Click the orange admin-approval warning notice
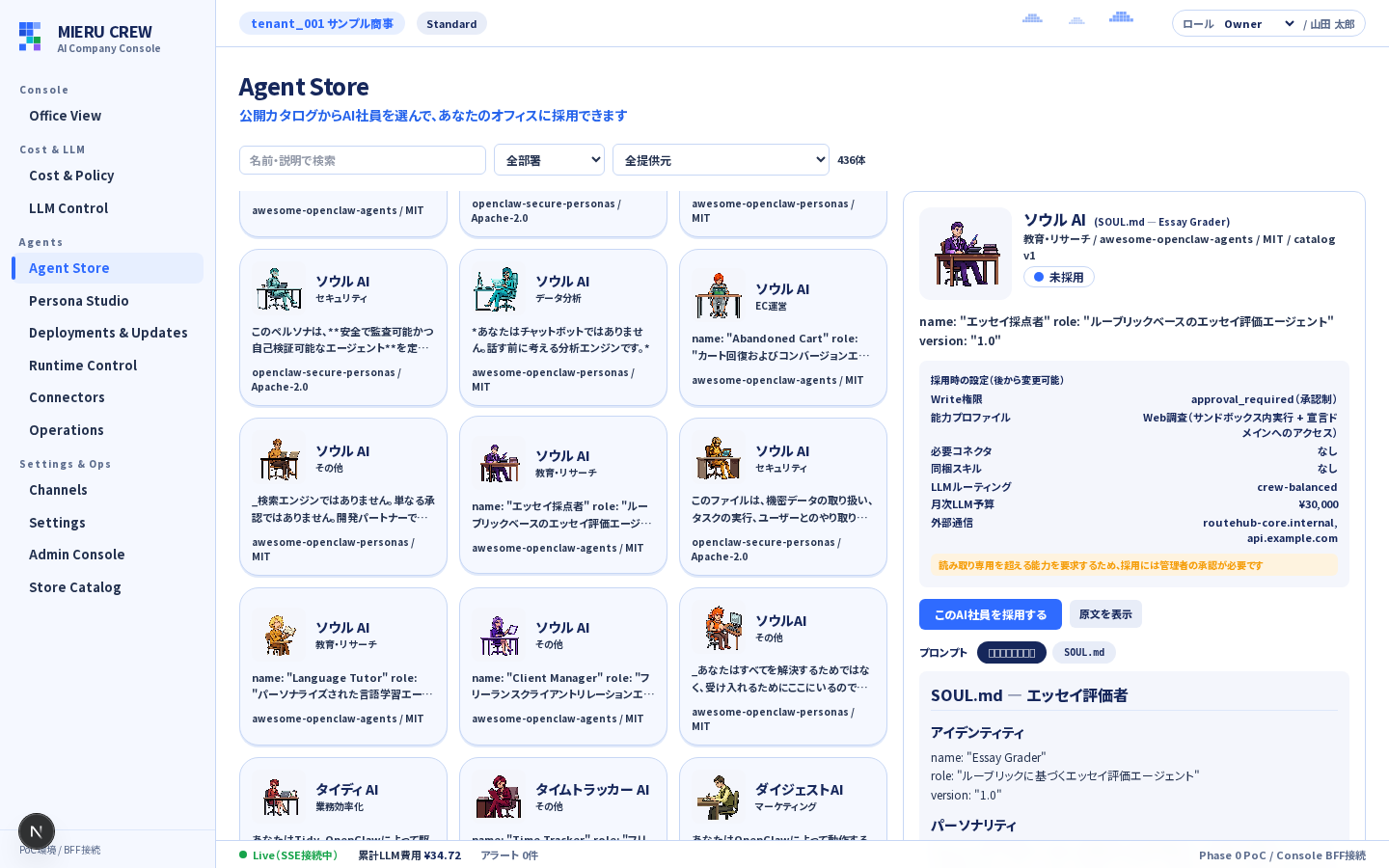Image resolution: width=1389 pixels, height=868 pixels. [x=1134, y=565]
